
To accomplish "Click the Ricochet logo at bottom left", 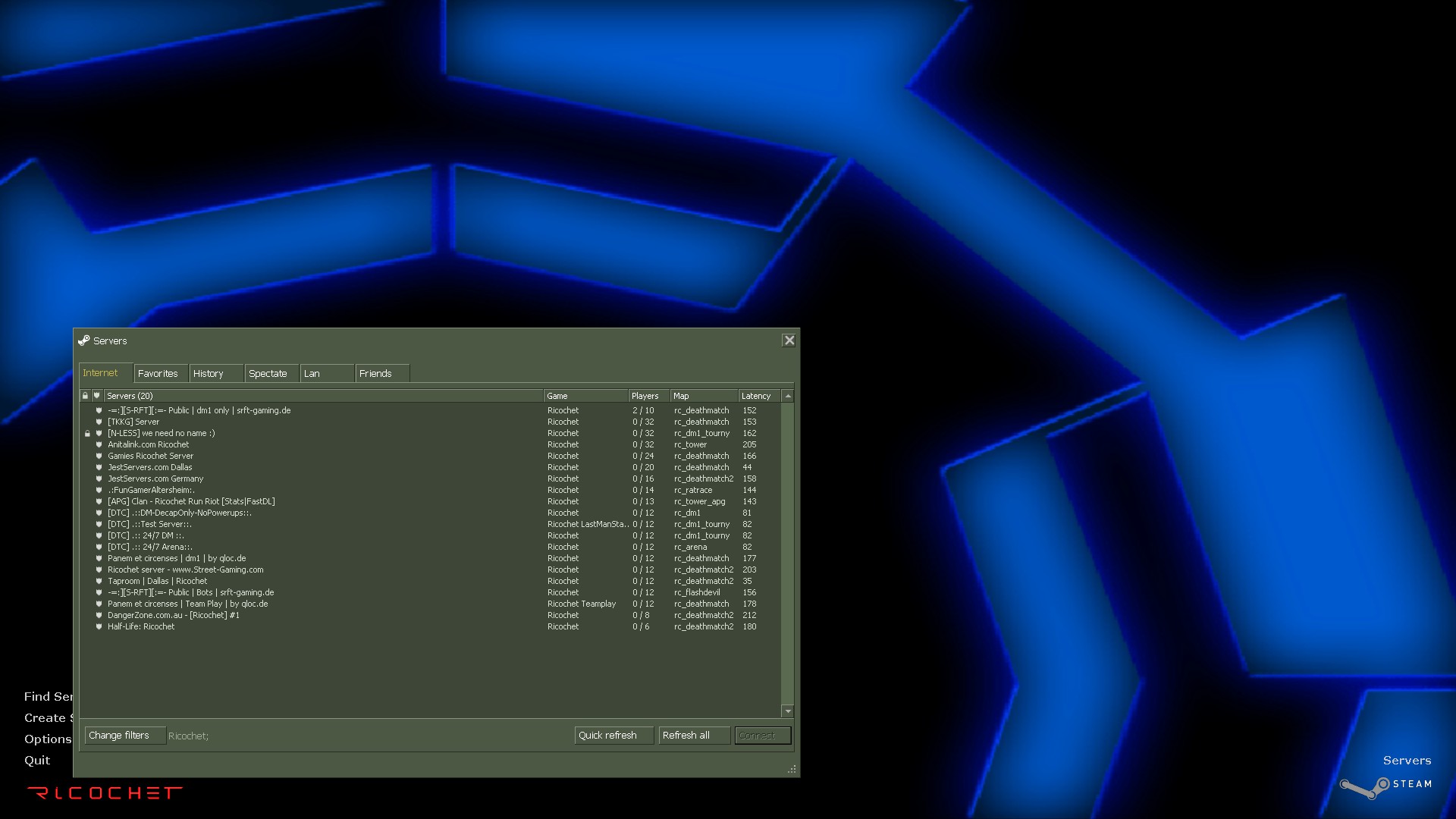I will point(102,793).
